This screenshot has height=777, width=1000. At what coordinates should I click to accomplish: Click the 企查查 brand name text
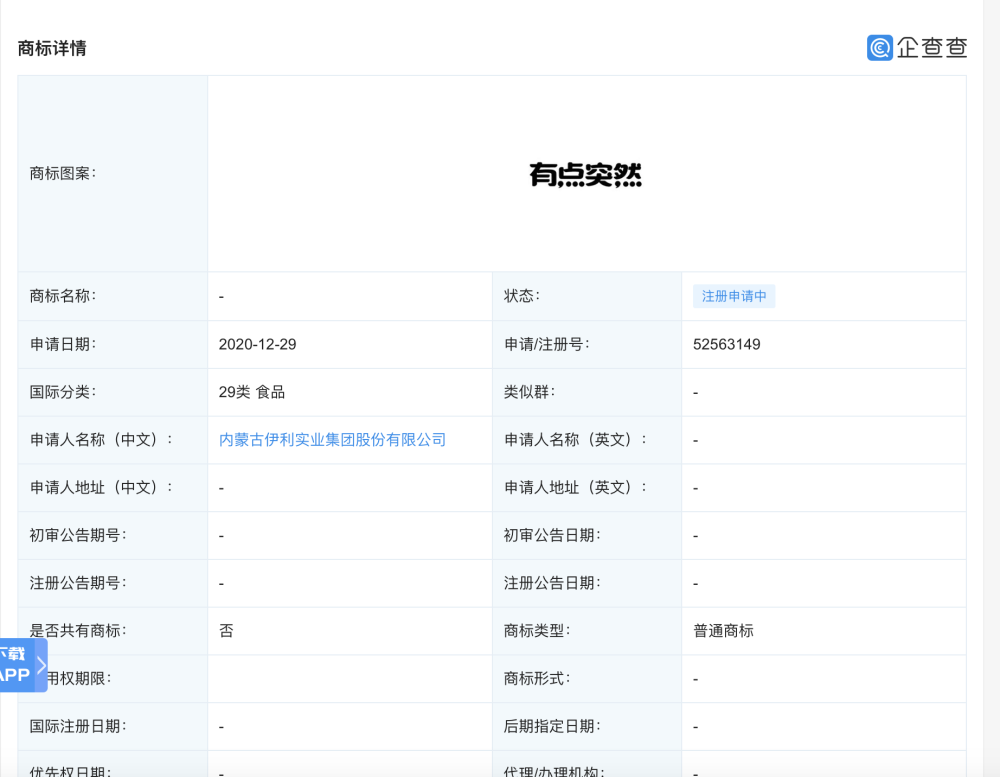click(x=932, y=48)
